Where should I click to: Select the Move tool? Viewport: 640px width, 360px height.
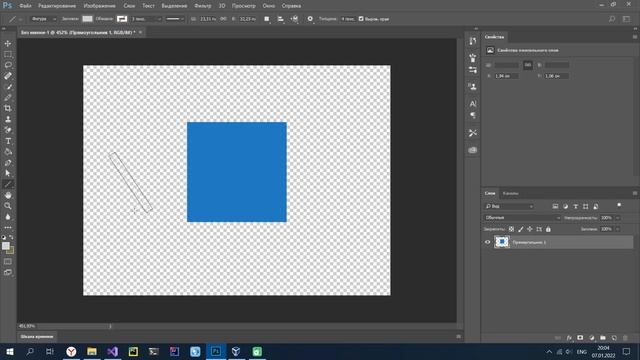pos(8,43)
